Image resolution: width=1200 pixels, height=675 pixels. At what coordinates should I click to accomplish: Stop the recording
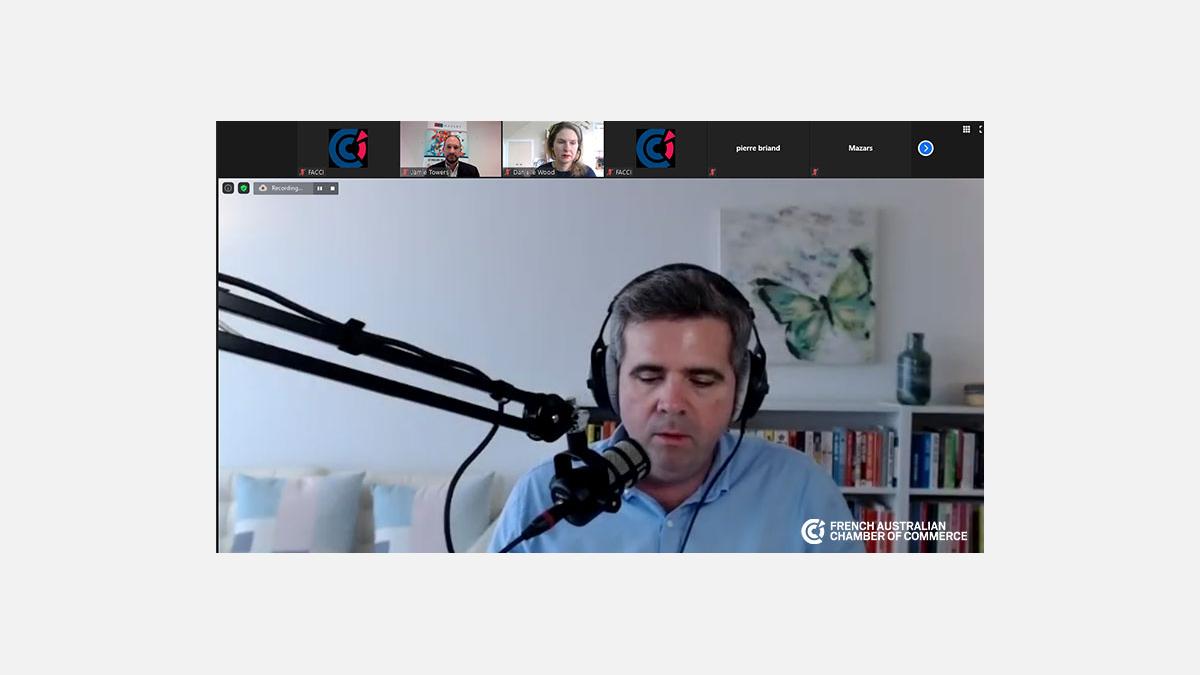coord(333,188)
